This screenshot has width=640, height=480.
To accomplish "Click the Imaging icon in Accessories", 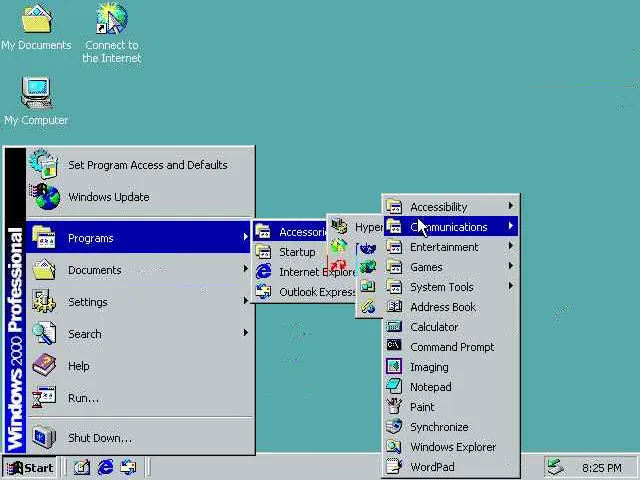I will point(394,366).
